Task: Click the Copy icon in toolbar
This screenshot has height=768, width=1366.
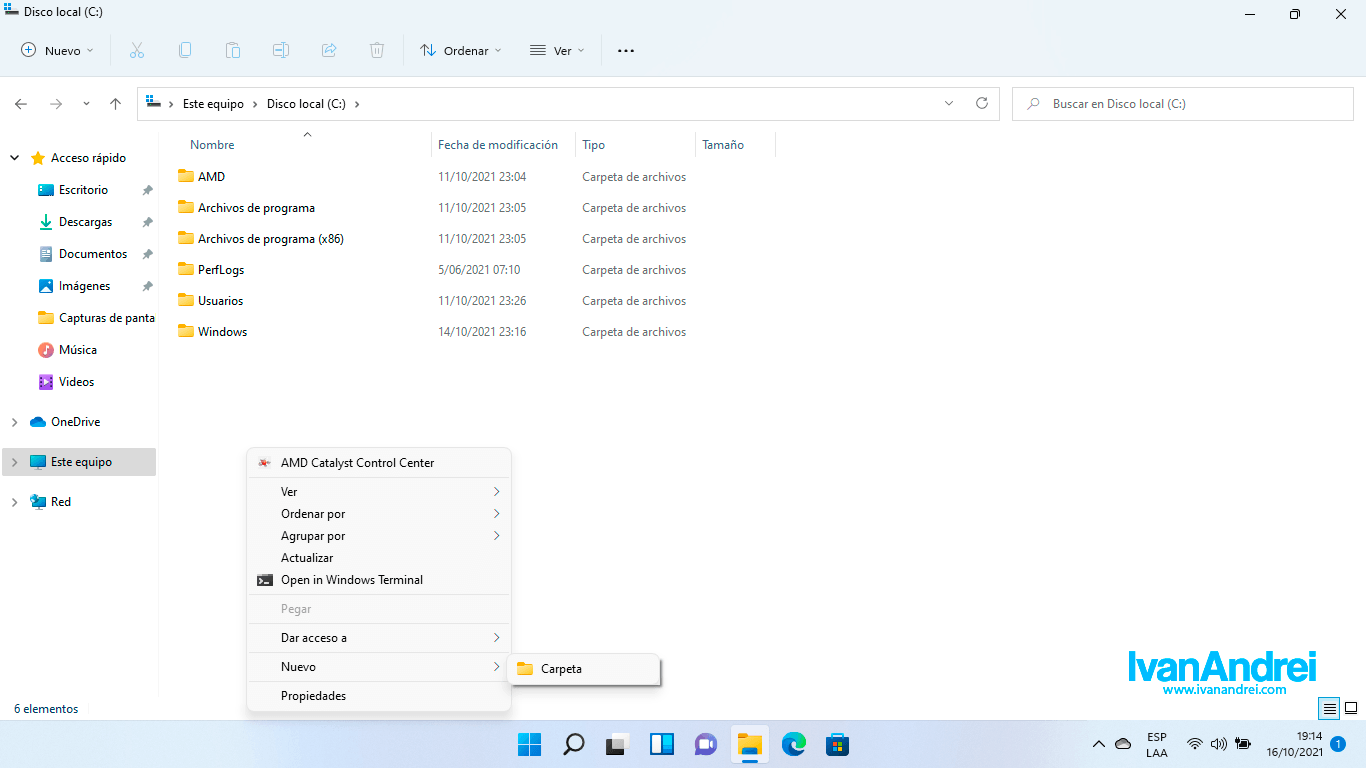Action: pyautogui.click(x=185, y=50)
